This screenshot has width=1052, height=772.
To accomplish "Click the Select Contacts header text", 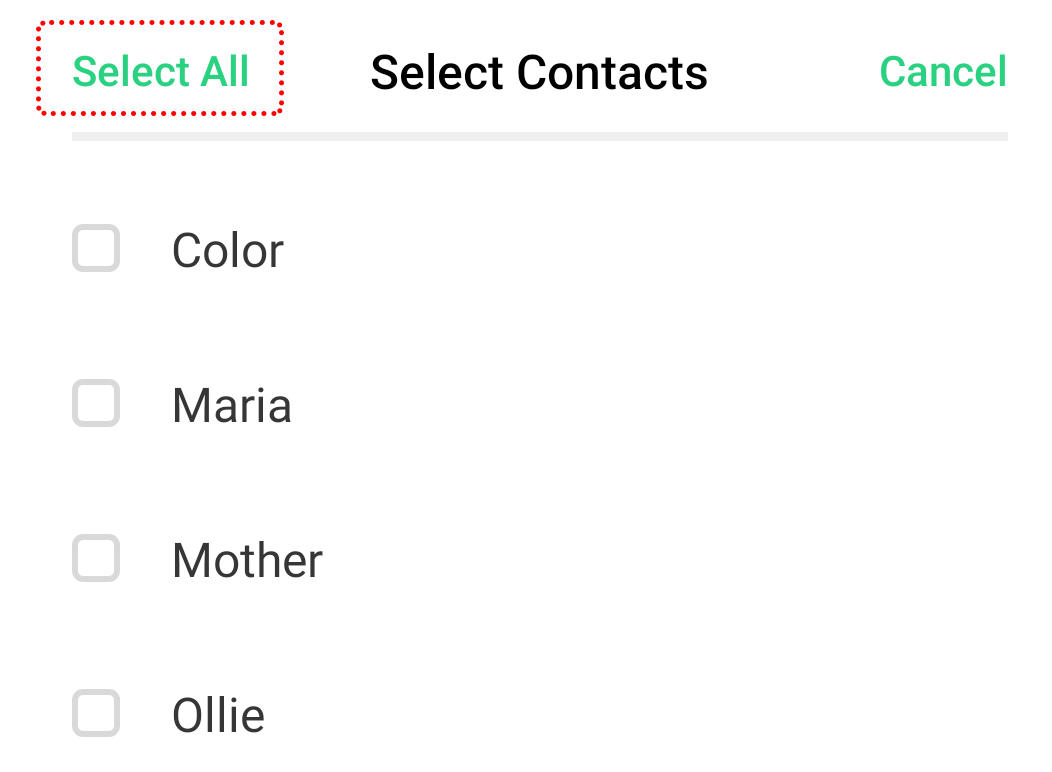I will [539, 72].
